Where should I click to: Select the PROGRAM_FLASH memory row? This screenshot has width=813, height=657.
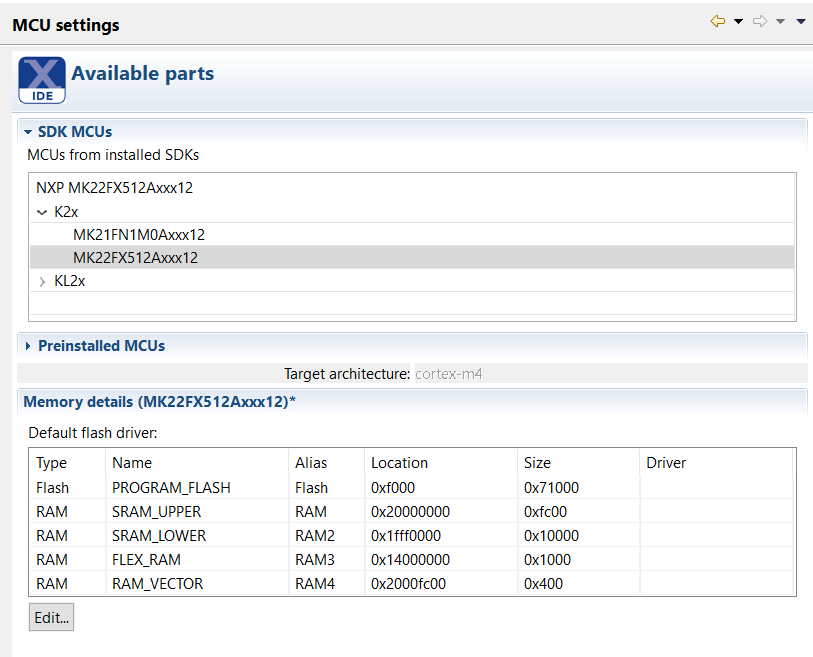click(x=171, y=488)
